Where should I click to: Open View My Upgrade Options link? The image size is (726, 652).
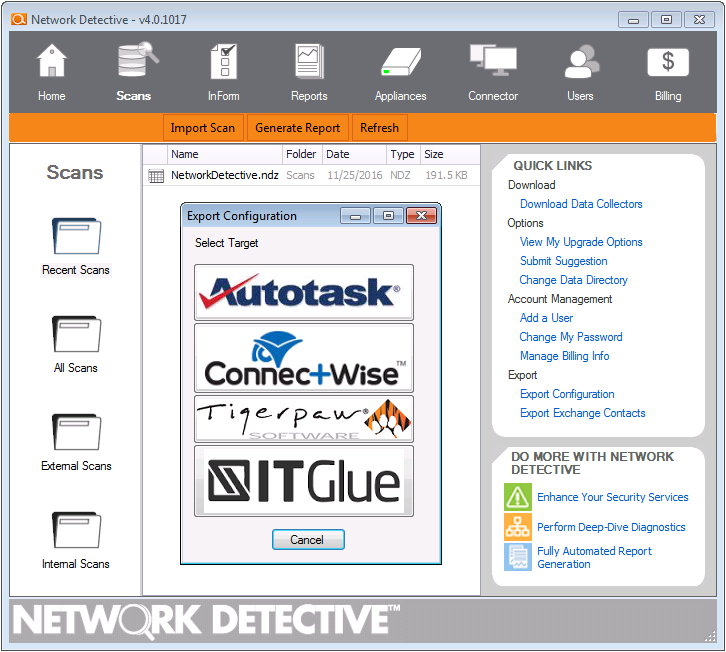[x=581, y=242]
